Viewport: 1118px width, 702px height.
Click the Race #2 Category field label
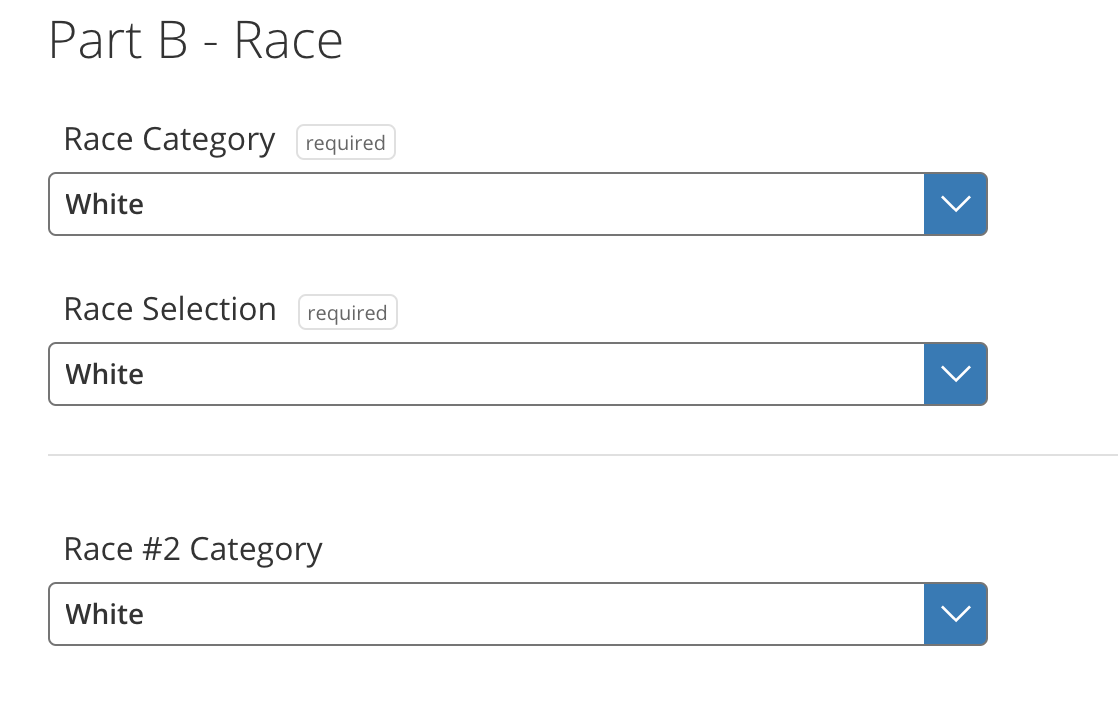[193, 549]
